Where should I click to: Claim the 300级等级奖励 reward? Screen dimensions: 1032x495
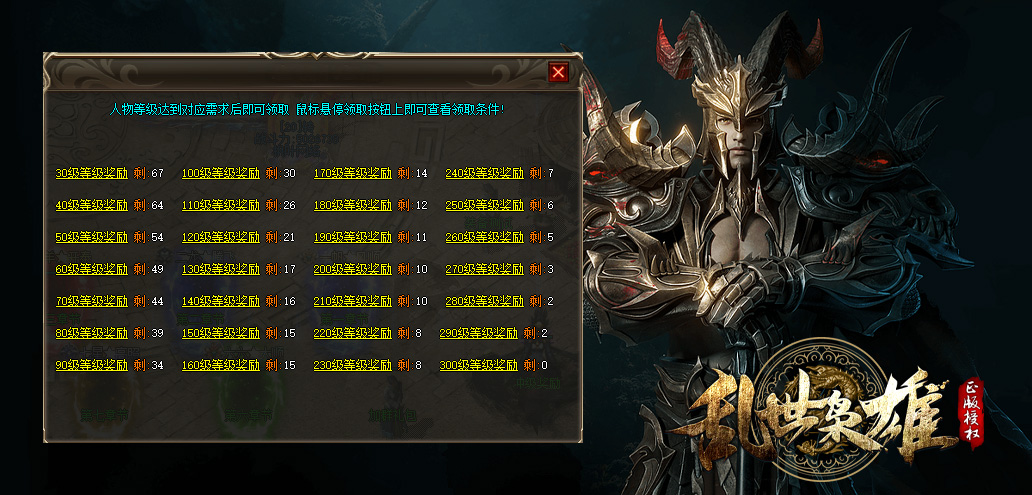(x=478, y=365)
